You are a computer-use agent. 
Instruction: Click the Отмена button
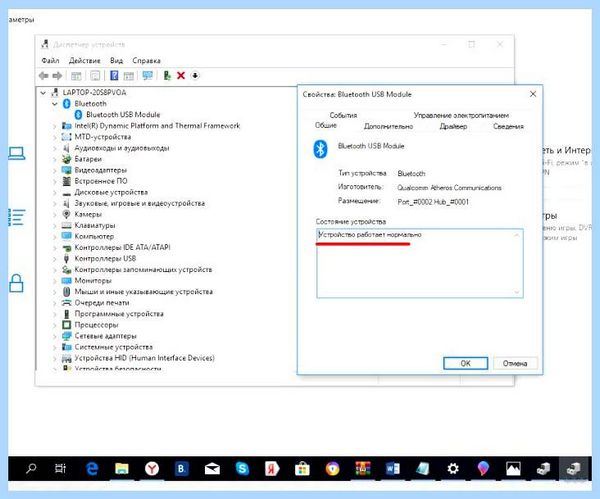(515, 363)
